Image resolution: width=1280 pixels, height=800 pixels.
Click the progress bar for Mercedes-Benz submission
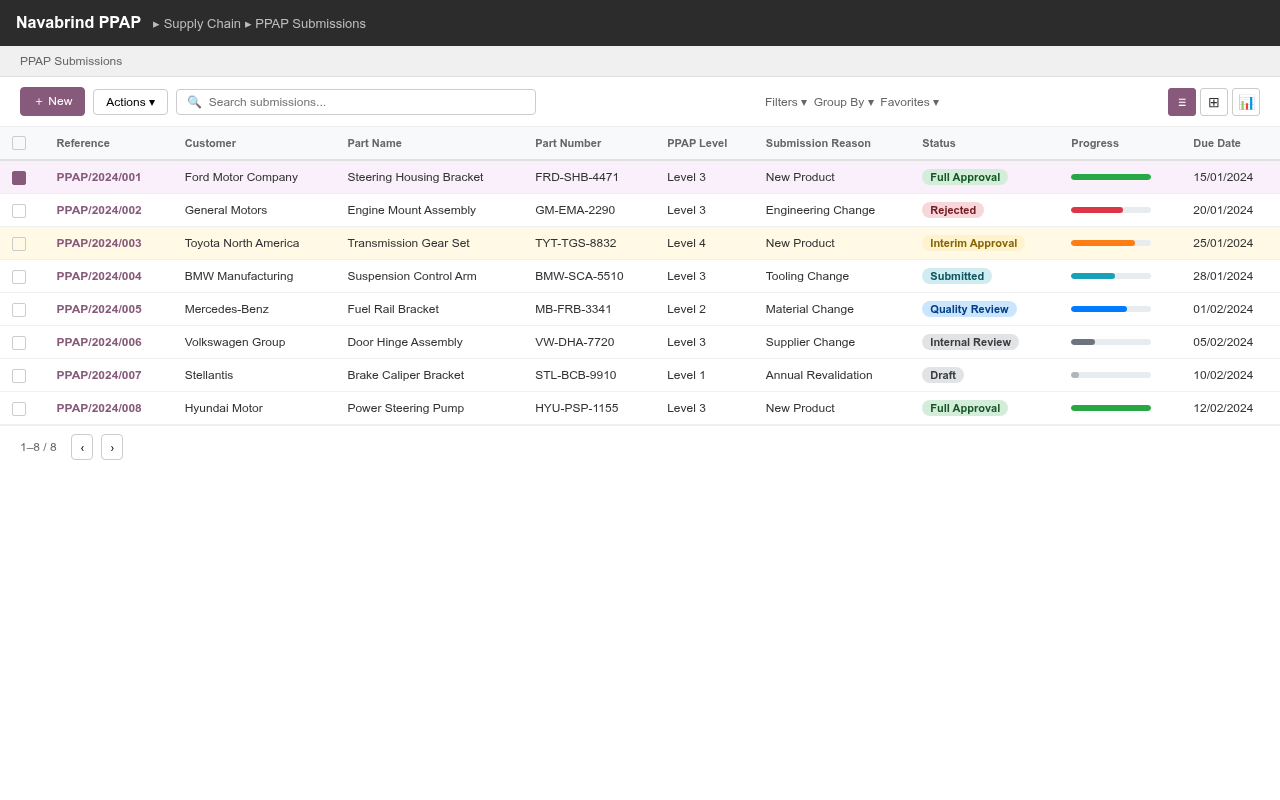click(1110, 309)
